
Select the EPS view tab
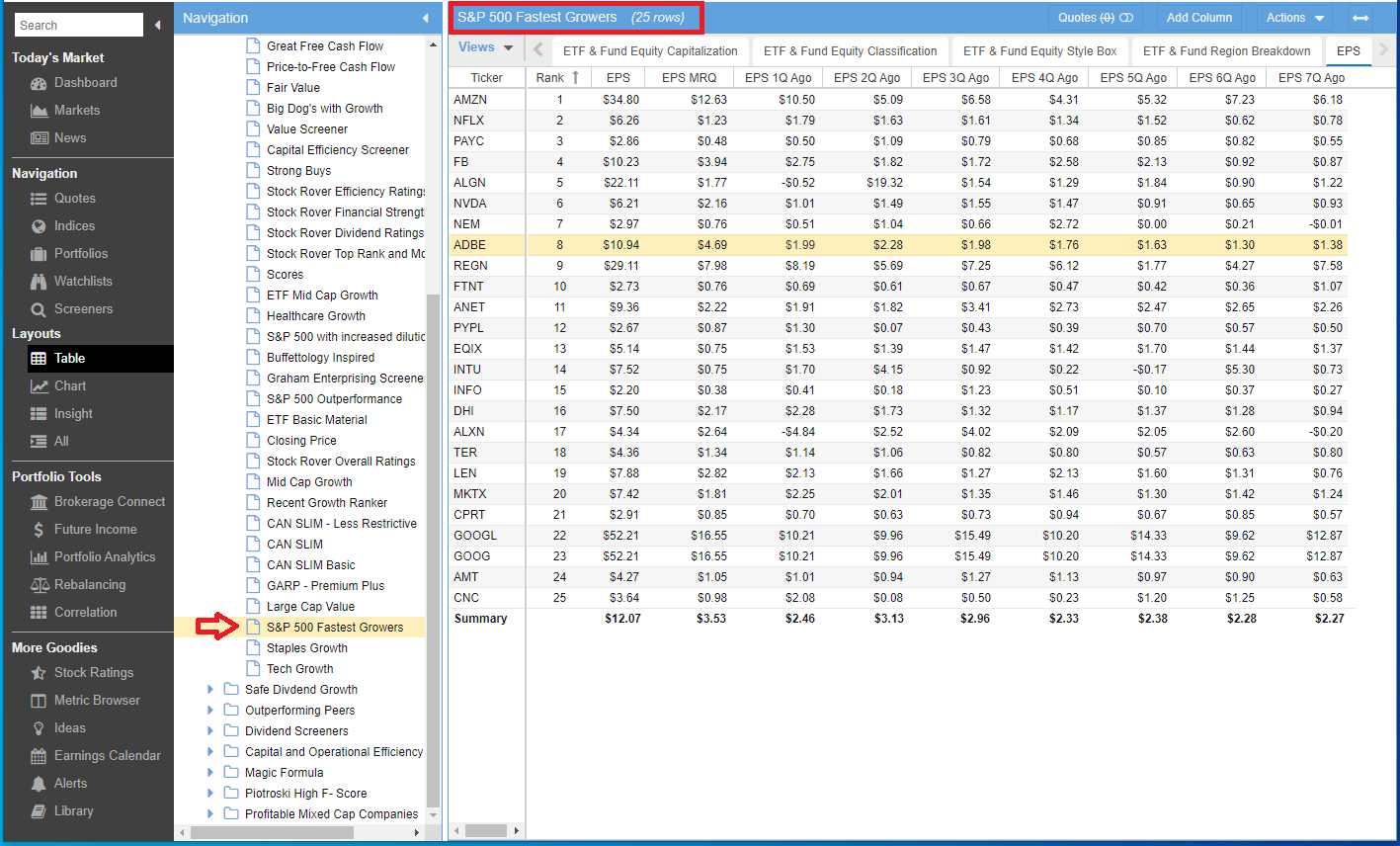pos(1349,51)
